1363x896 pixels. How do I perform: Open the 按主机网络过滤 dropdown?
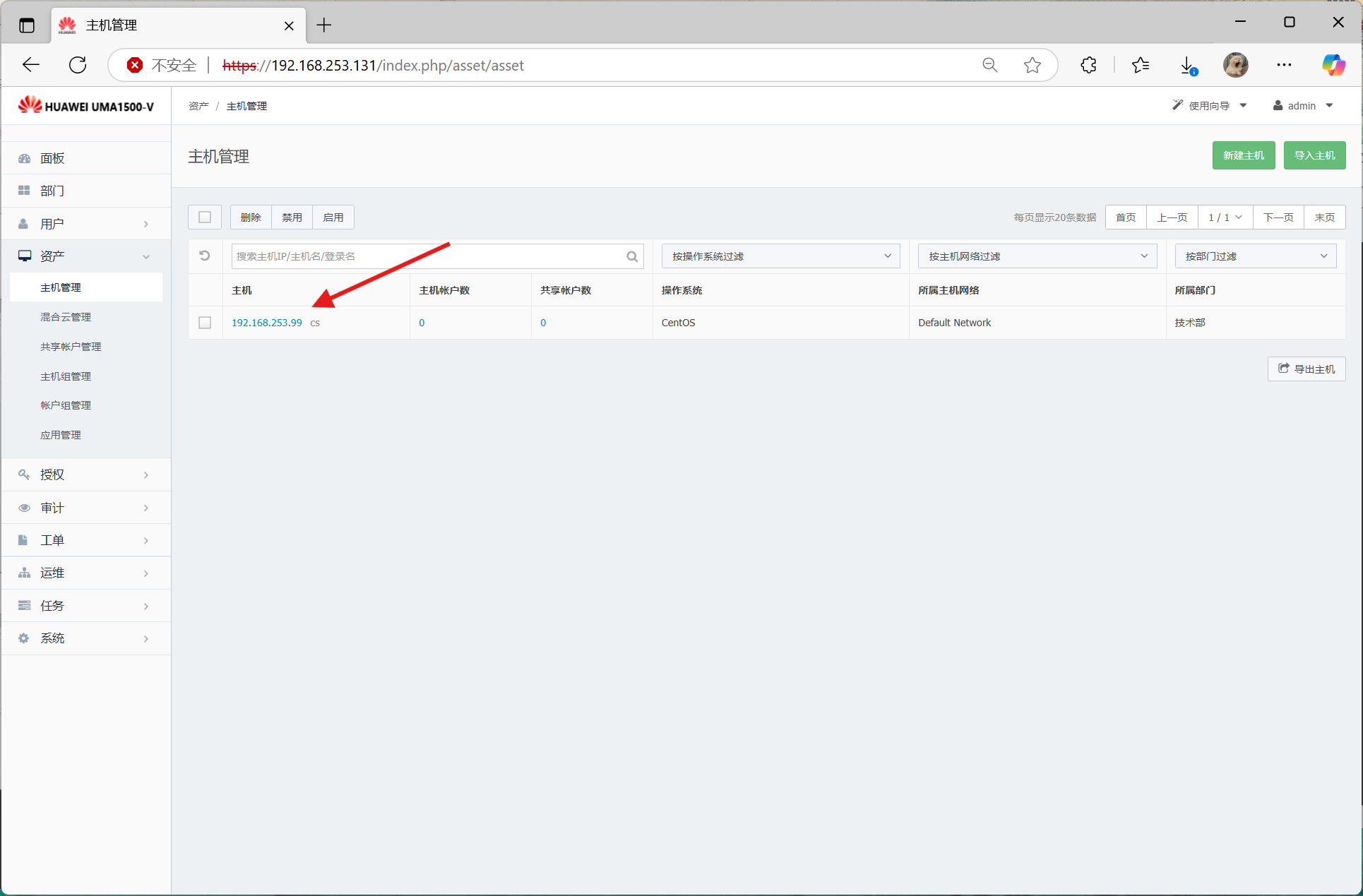point(1037,256)
